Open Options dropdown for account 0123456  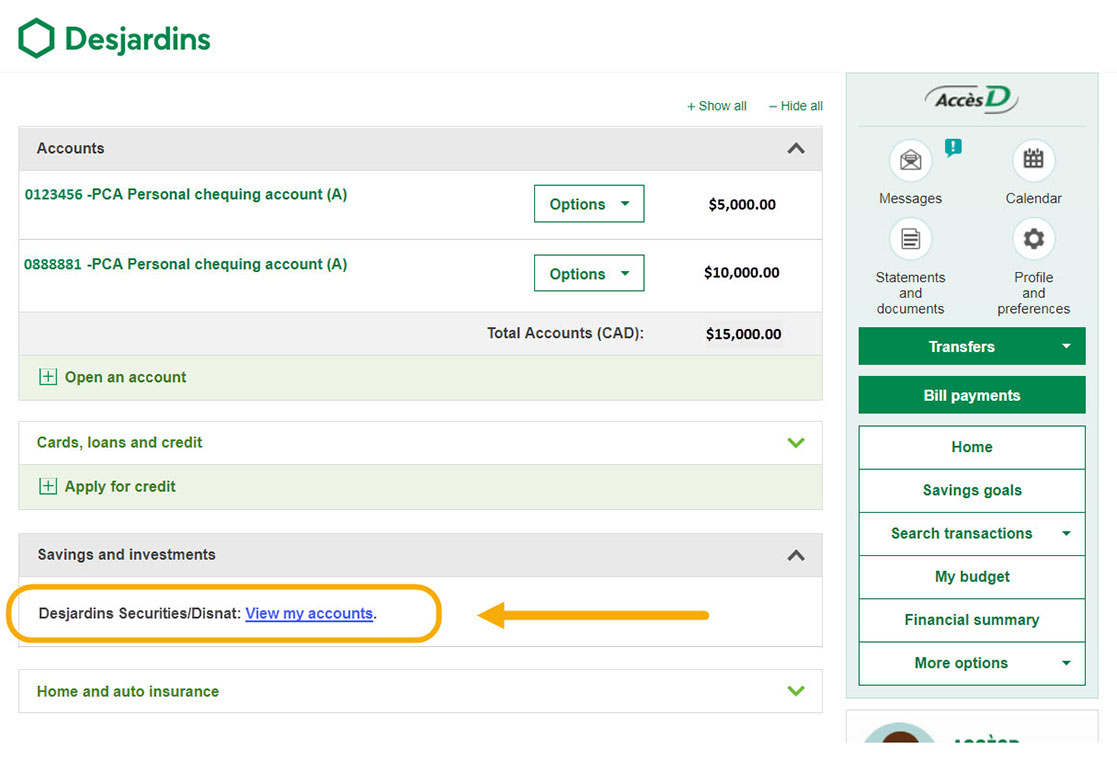tap(589, 204)
